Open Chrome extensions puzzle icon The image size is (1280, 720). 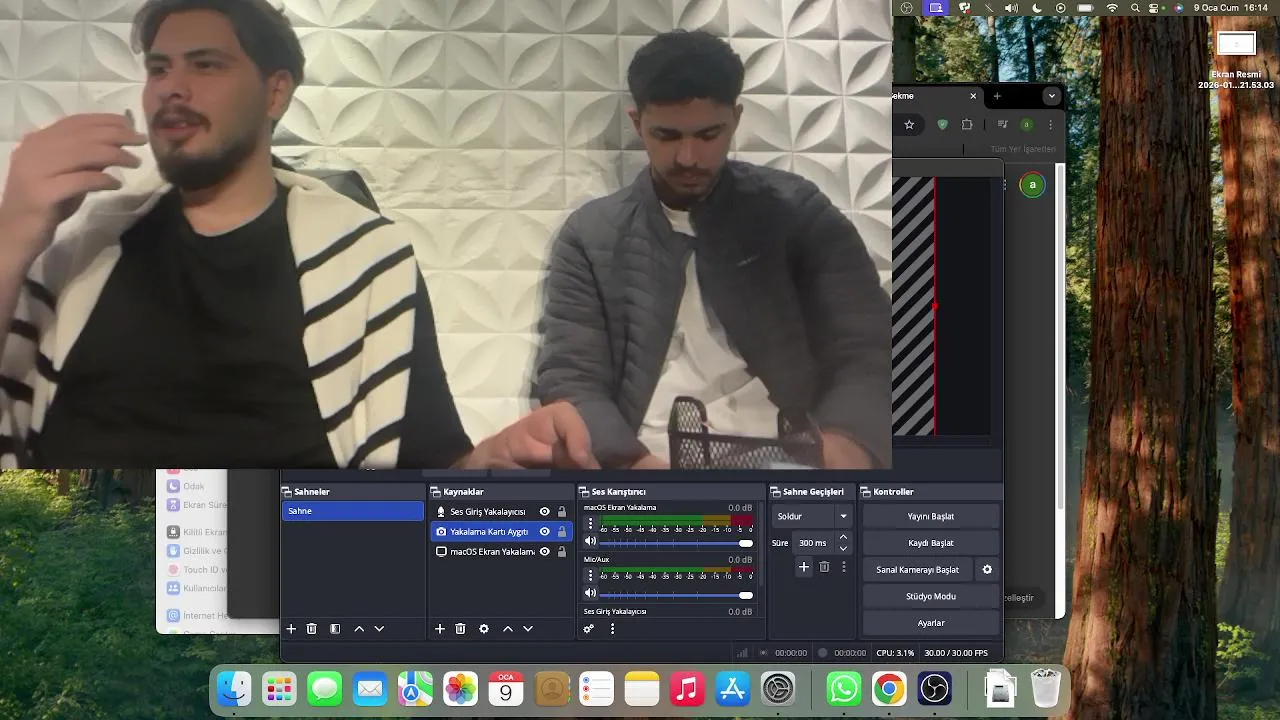pyautogui.click(x=967, y=125)
